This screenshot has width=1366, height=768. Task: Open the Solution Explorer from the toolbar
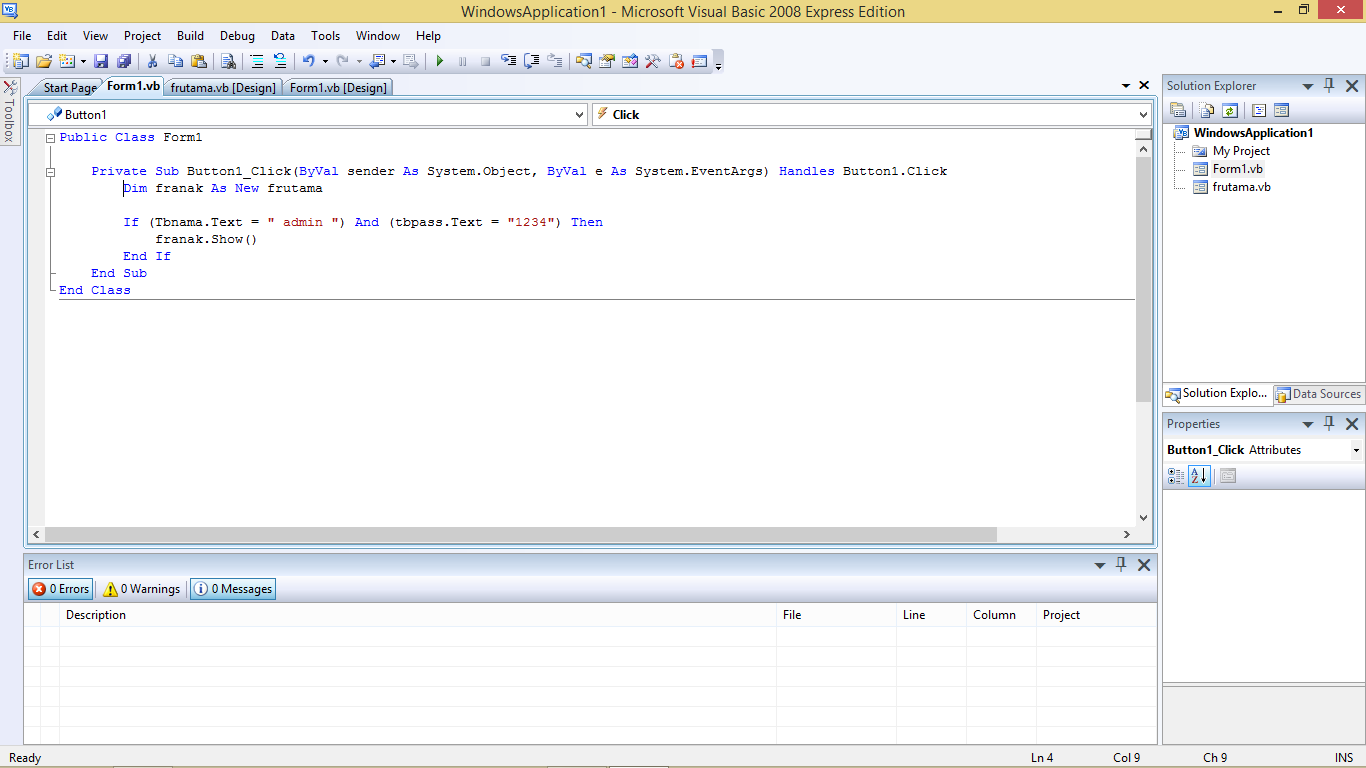584,61
